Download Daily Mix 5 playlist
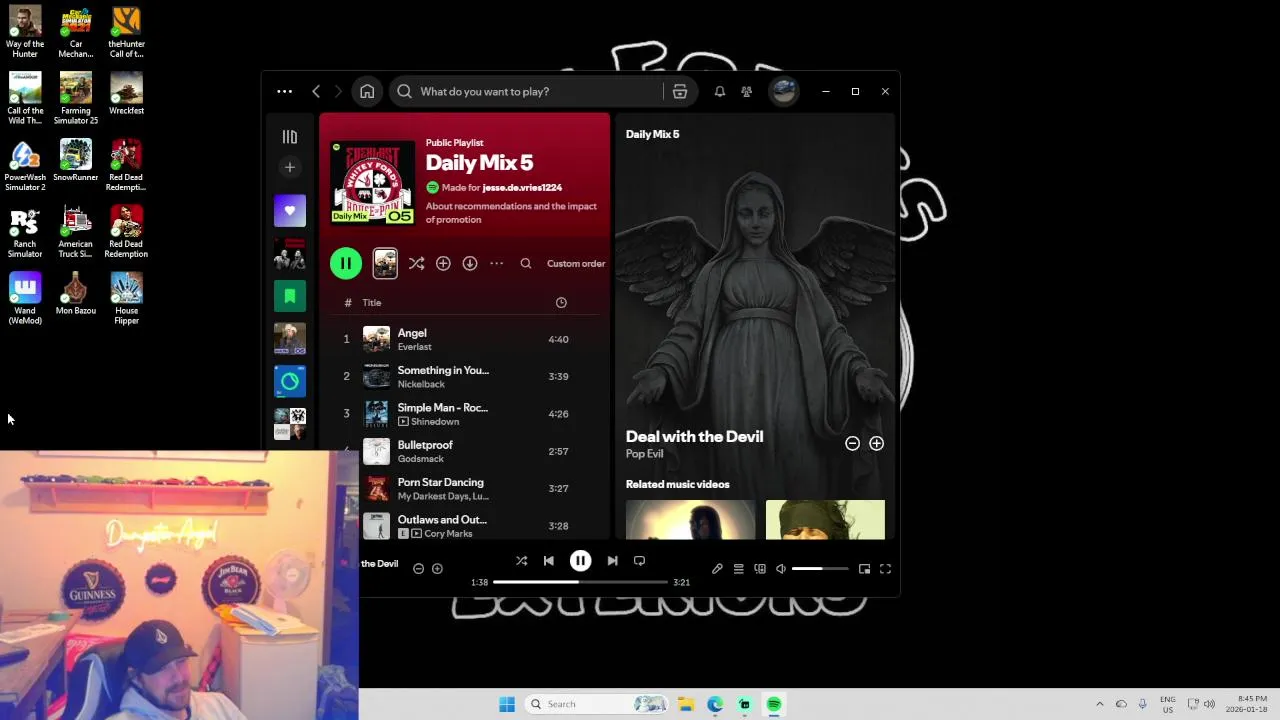This screenshot has height=720, width=1280. pos(470,263)
